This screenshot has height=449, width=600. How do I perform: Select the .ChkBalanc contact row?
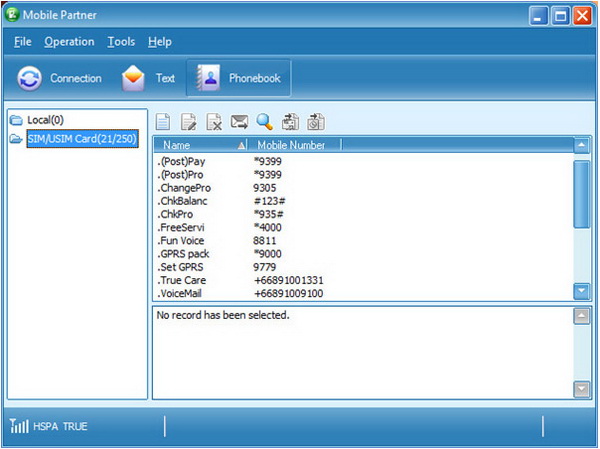(364, 201)
